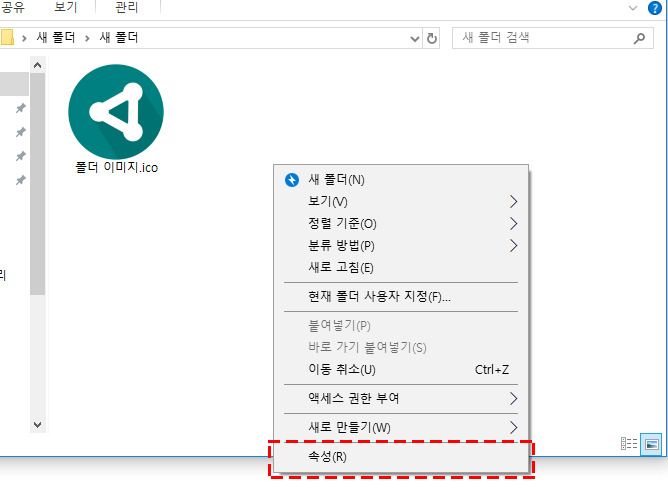Viewport: 668px width, 493px height.
Task: Expand the arrow next to 새로 만들기(W)
Action: point(513,427)
